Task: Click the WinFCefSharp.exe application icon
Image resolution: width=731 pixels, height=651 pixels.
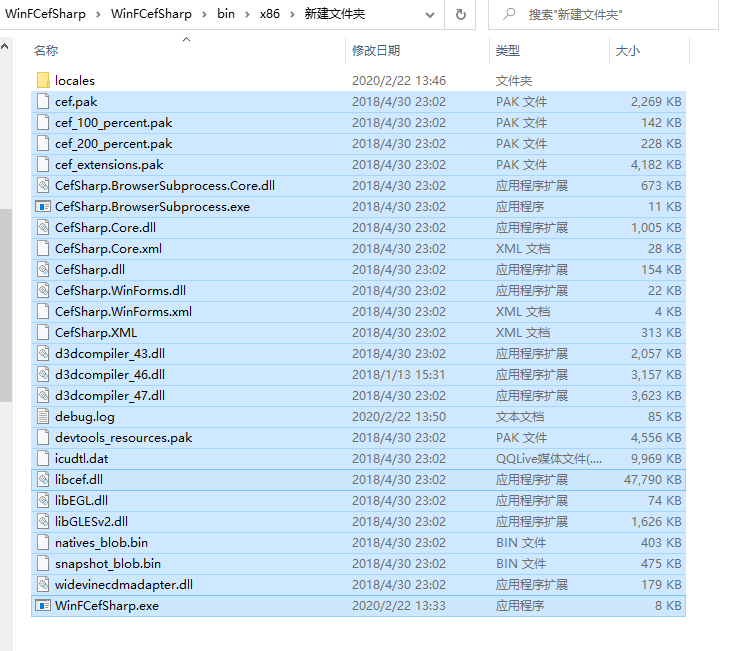Action: tap(43, 605)
